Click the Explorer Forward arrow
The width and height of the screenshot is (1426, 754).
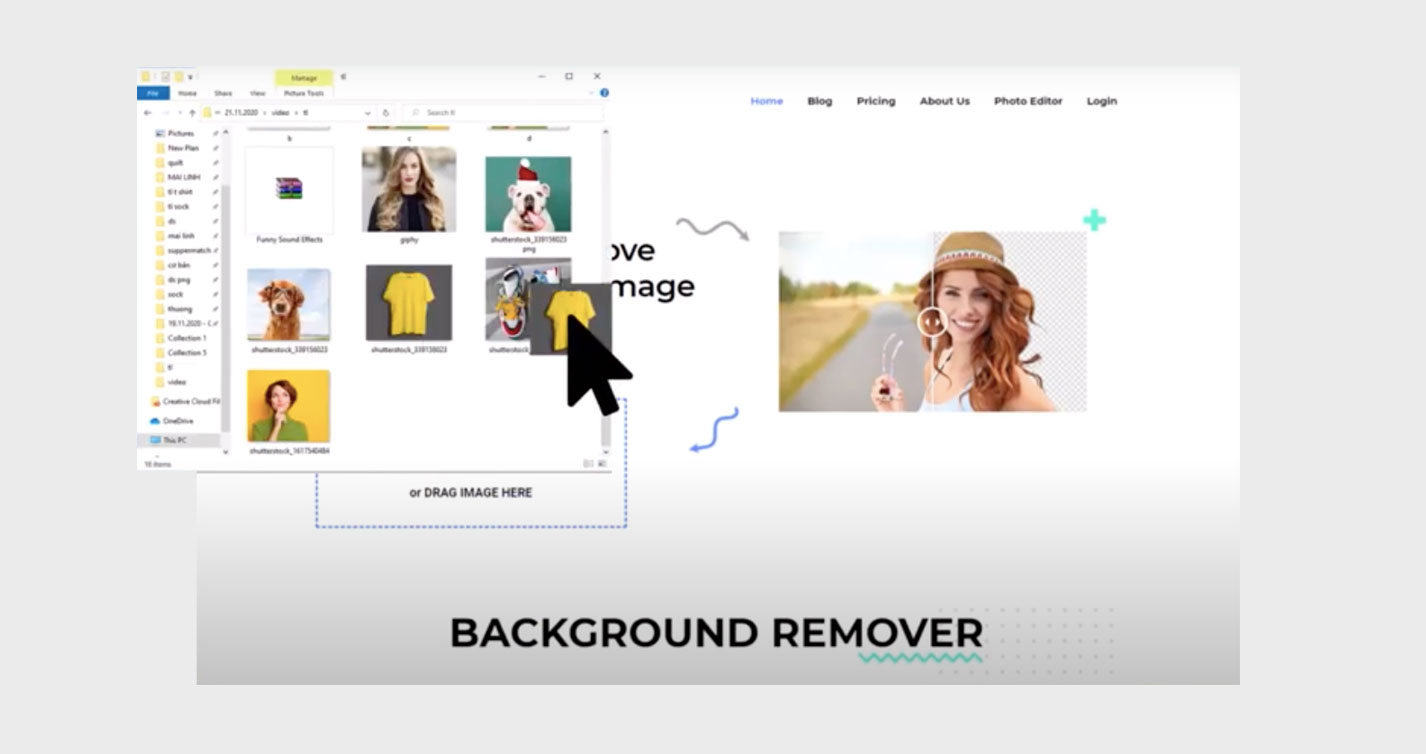tap(164, 113)
